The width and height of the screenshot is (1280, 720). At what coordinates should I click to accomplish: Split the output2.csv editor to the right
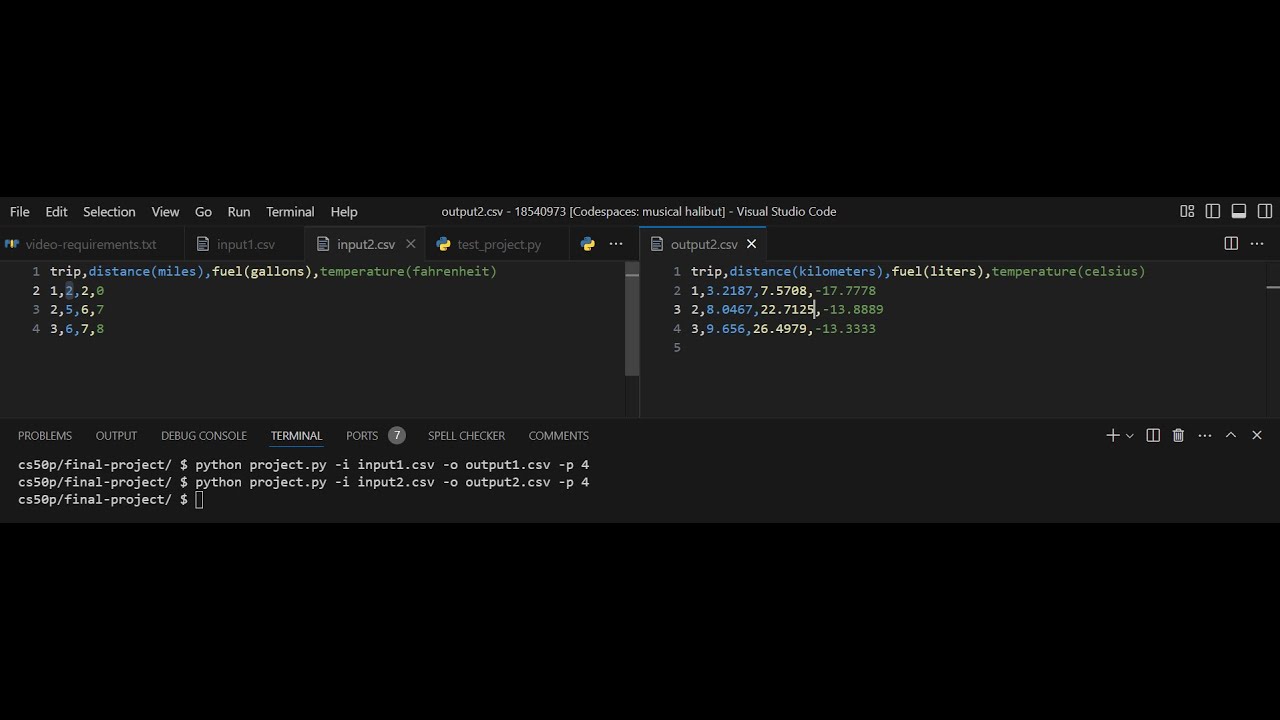point(1231,244)
